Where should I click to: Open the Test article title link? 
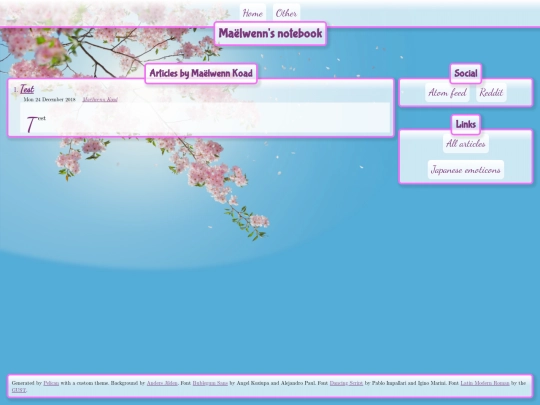[27, 89]
